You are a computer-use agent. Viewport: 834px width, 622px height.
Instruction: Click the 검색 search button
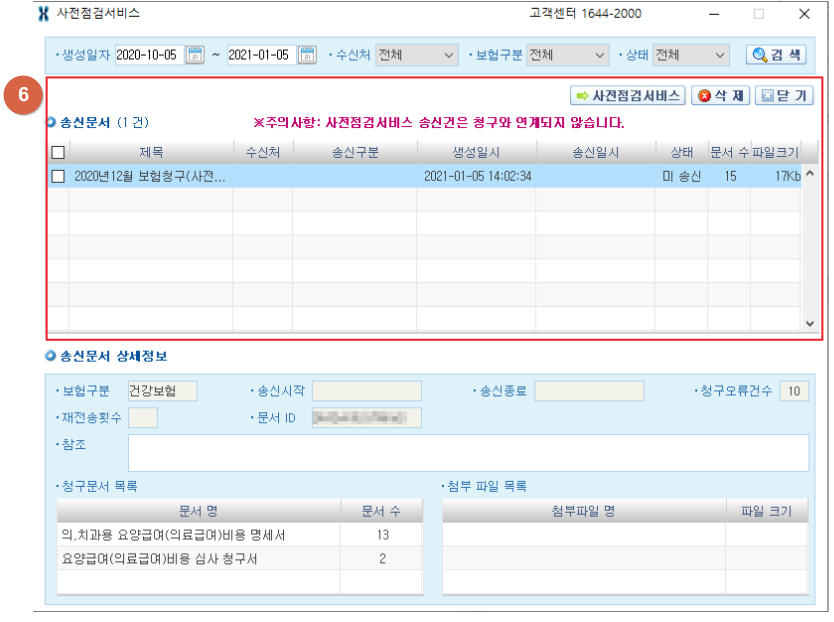(x=775, y=55)
